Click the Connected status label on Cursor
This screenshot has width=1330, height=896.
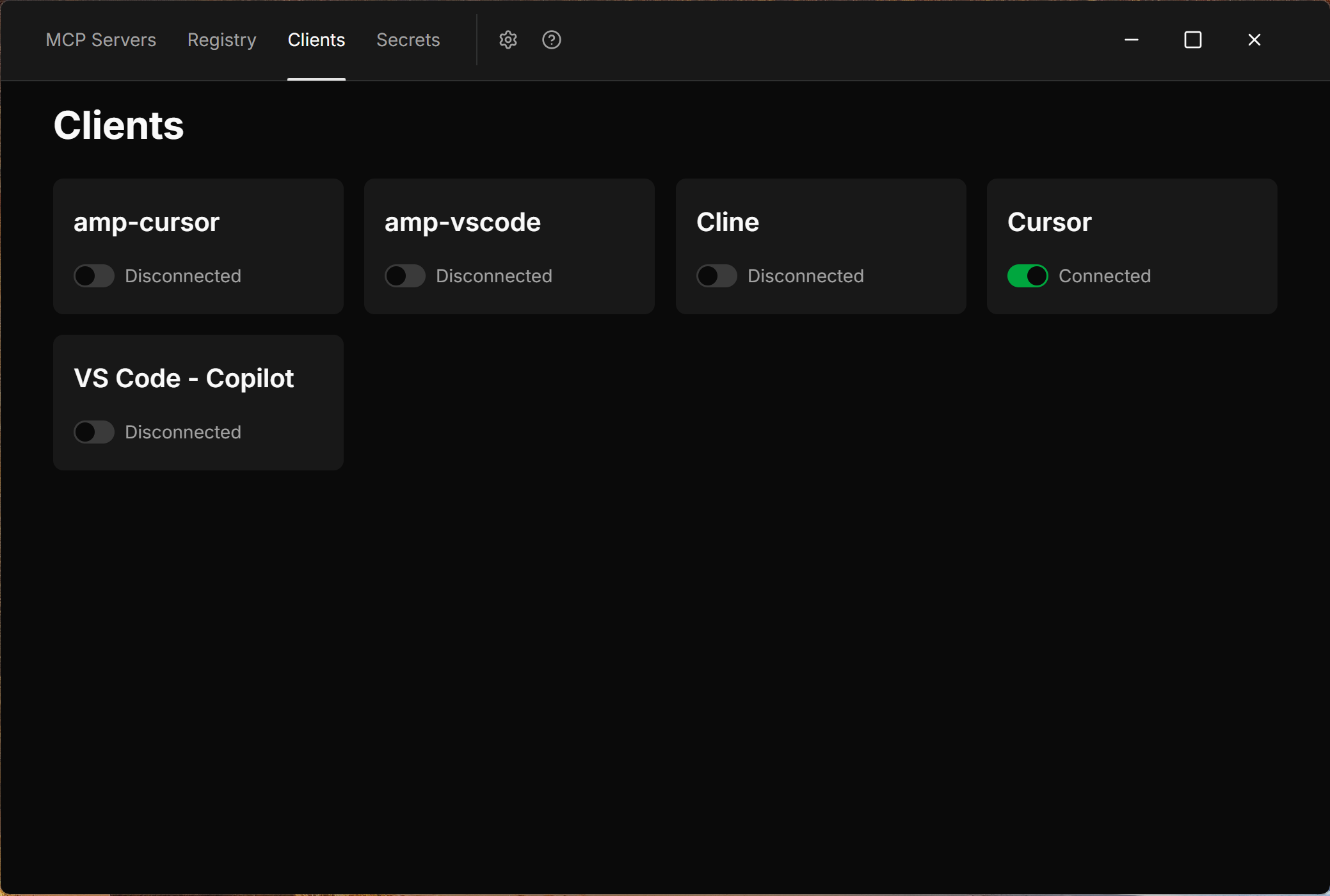1105,276
